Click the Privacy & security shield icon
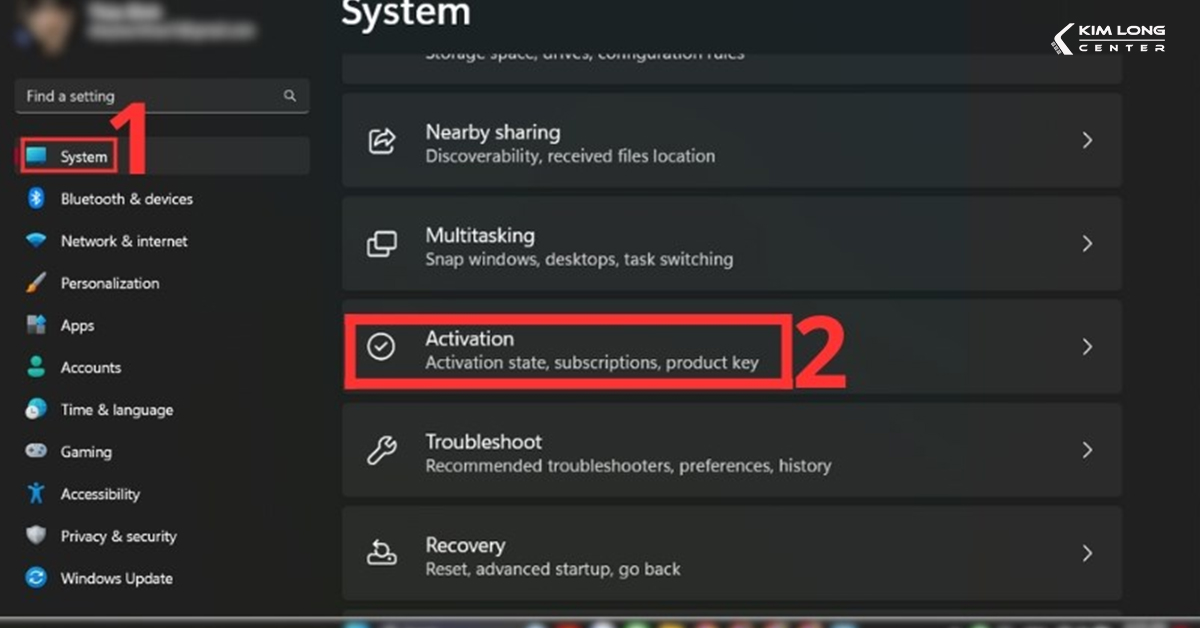 36,536
